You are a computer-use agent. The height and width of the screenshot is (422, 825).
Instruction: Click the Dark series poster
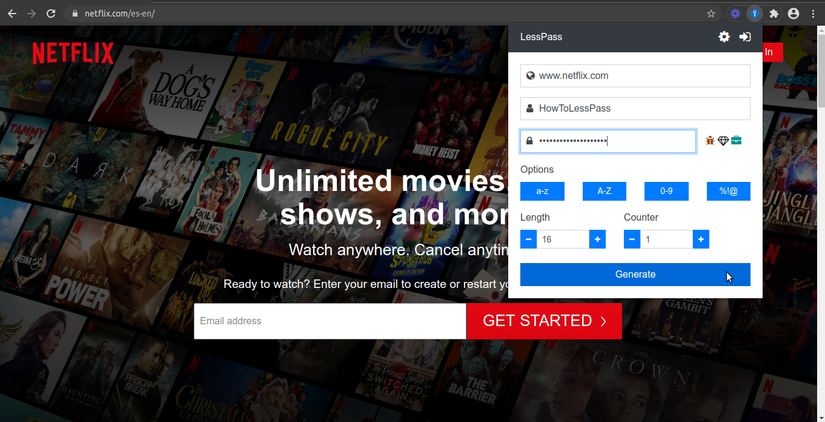pyautogui.click(x=87, y=162)
